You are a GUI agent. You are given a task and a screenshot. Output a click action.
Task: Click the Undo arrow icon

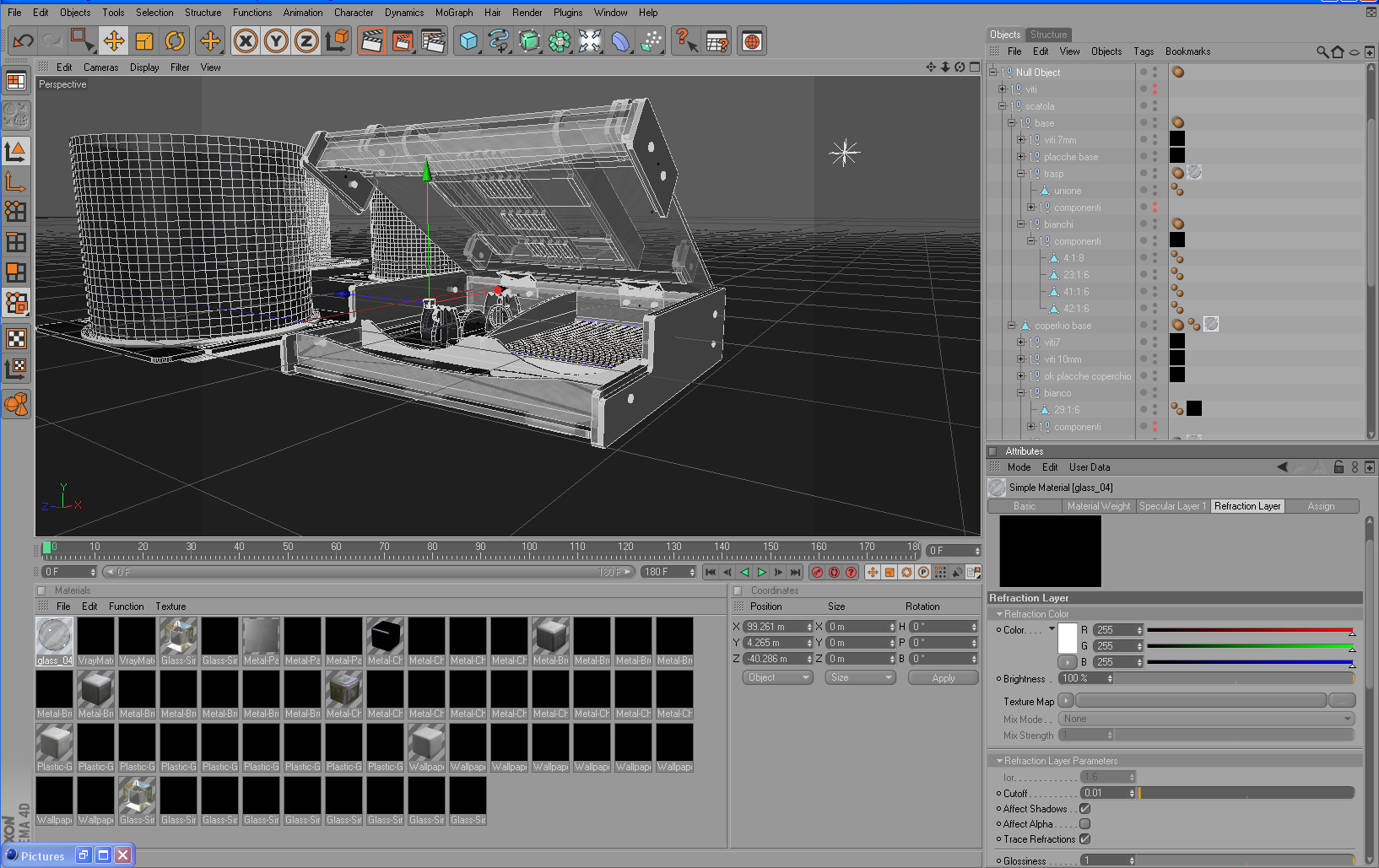(x=23, y=40)
